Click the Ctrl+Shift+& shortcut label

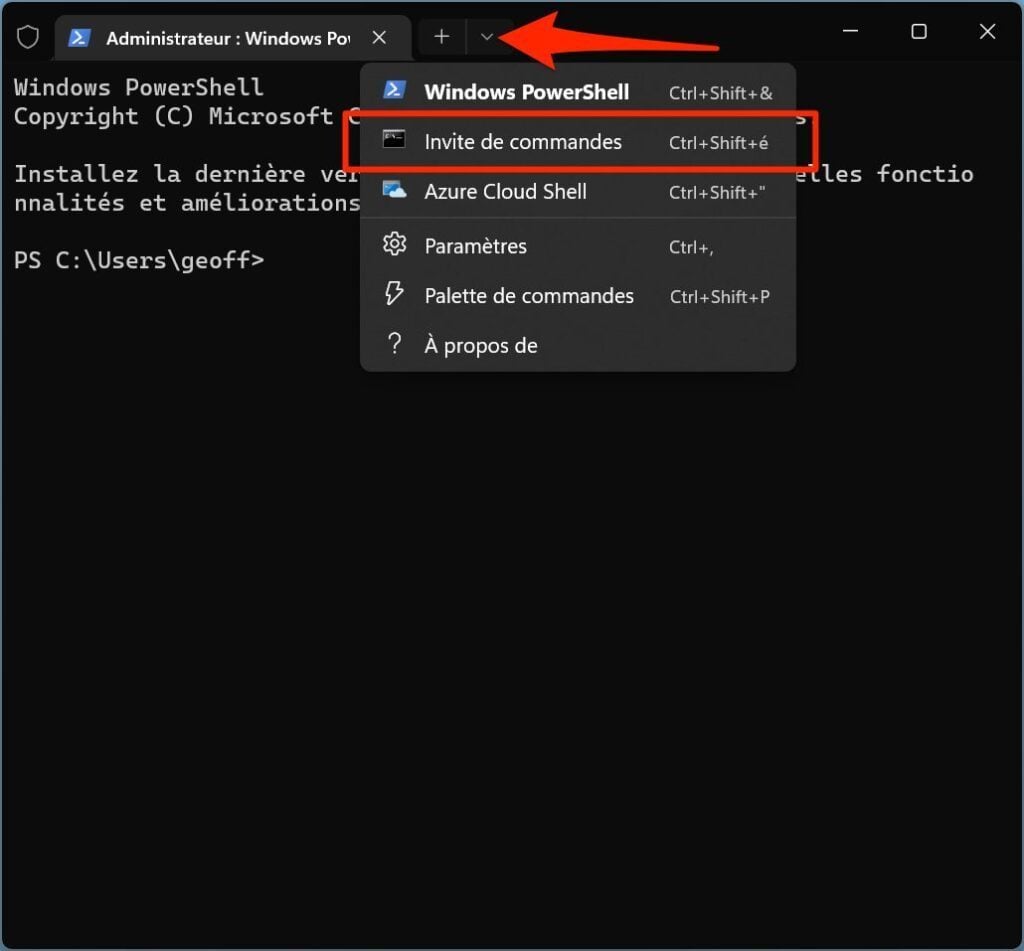pos(720,93)
